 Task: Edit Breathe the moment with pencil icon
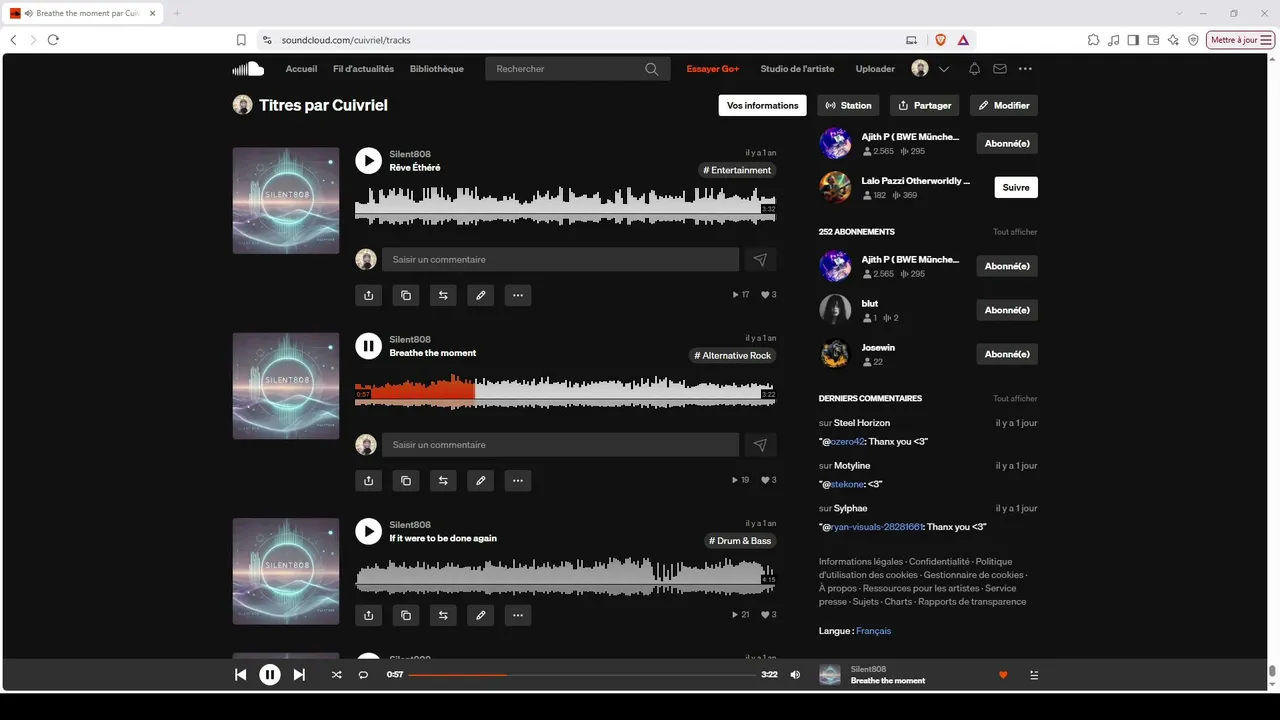tap(481, 480)
